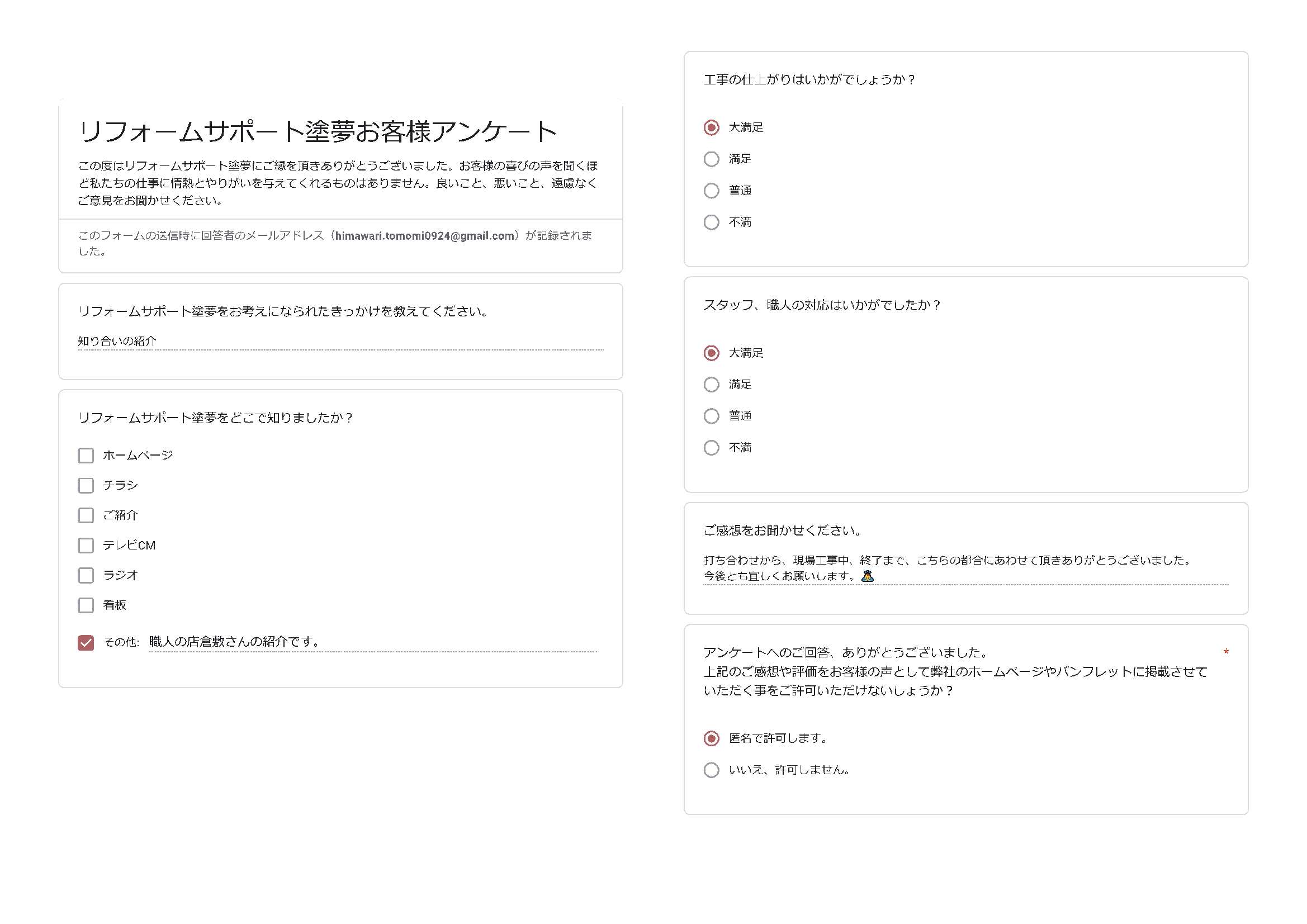Select 普通 for 工事の仕上がり question
The image size is (1307, 924).
(x=711, y=191)
